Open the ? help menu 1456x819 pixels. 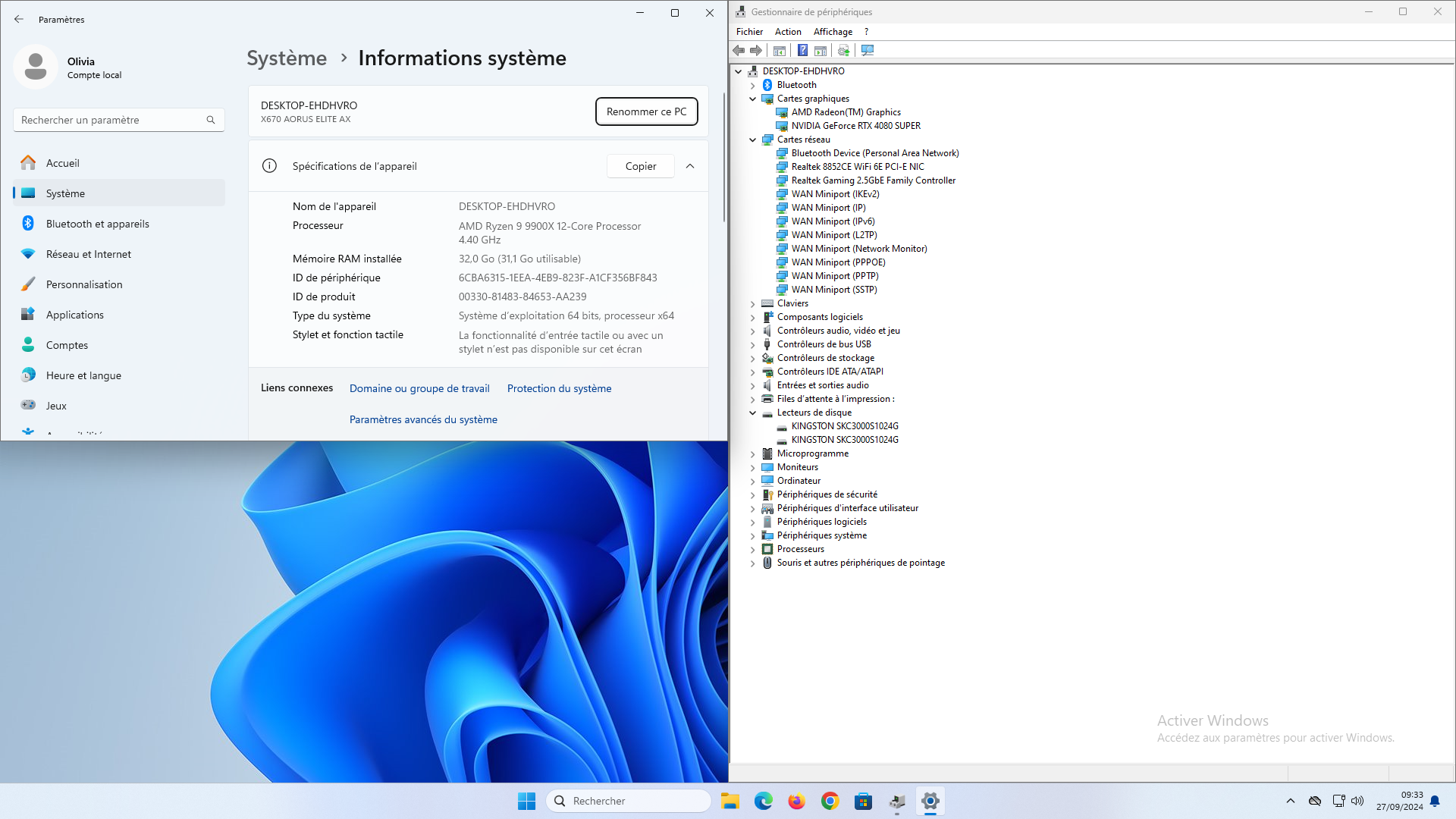pyautogui.click(x=866, y=32)
